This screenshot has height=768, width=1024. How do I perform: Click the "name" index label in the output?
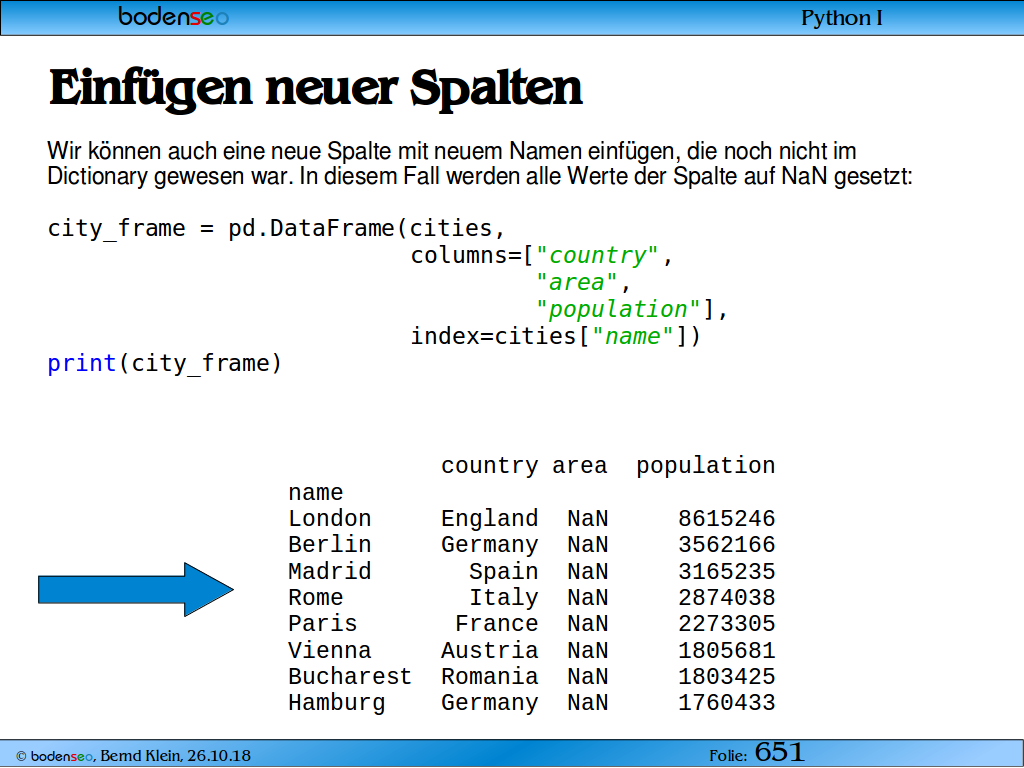[316, 492]
